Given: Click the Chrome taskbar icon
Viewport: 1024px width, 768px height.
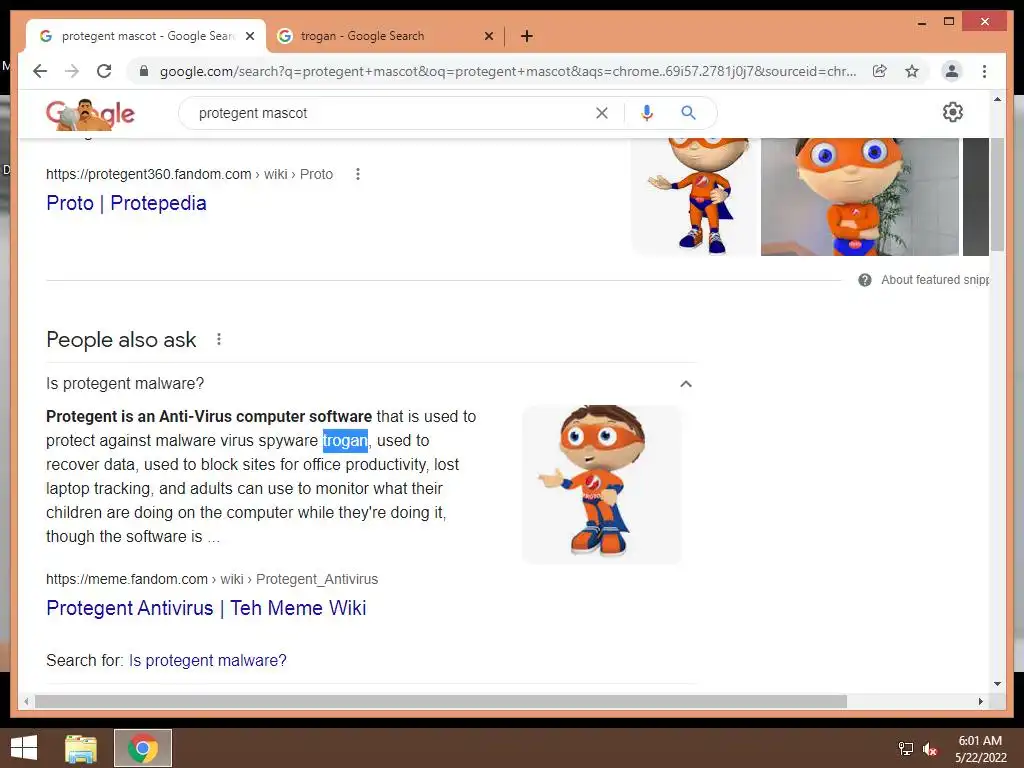Looking at the screenshot, I should pos(143,748).
